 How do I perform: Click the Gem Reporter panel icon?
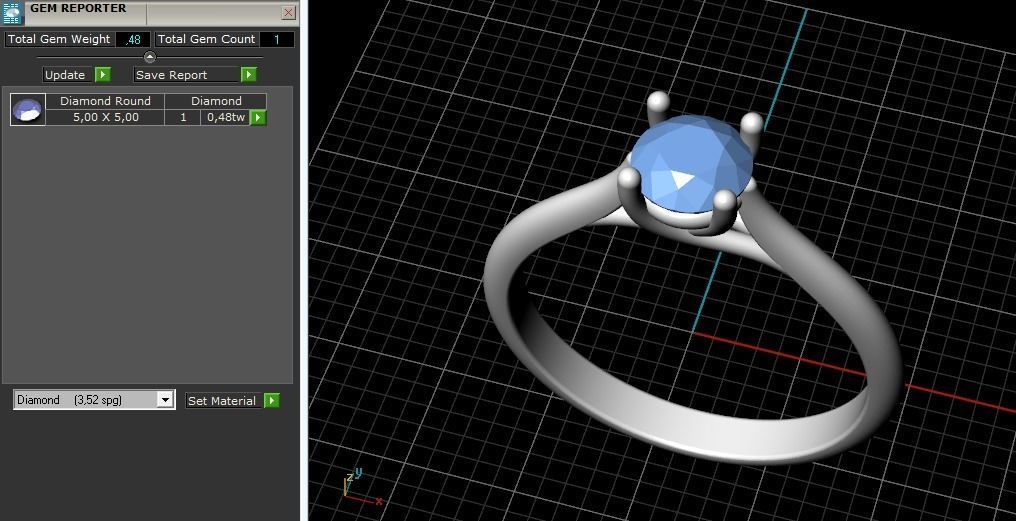click(12, 12)
